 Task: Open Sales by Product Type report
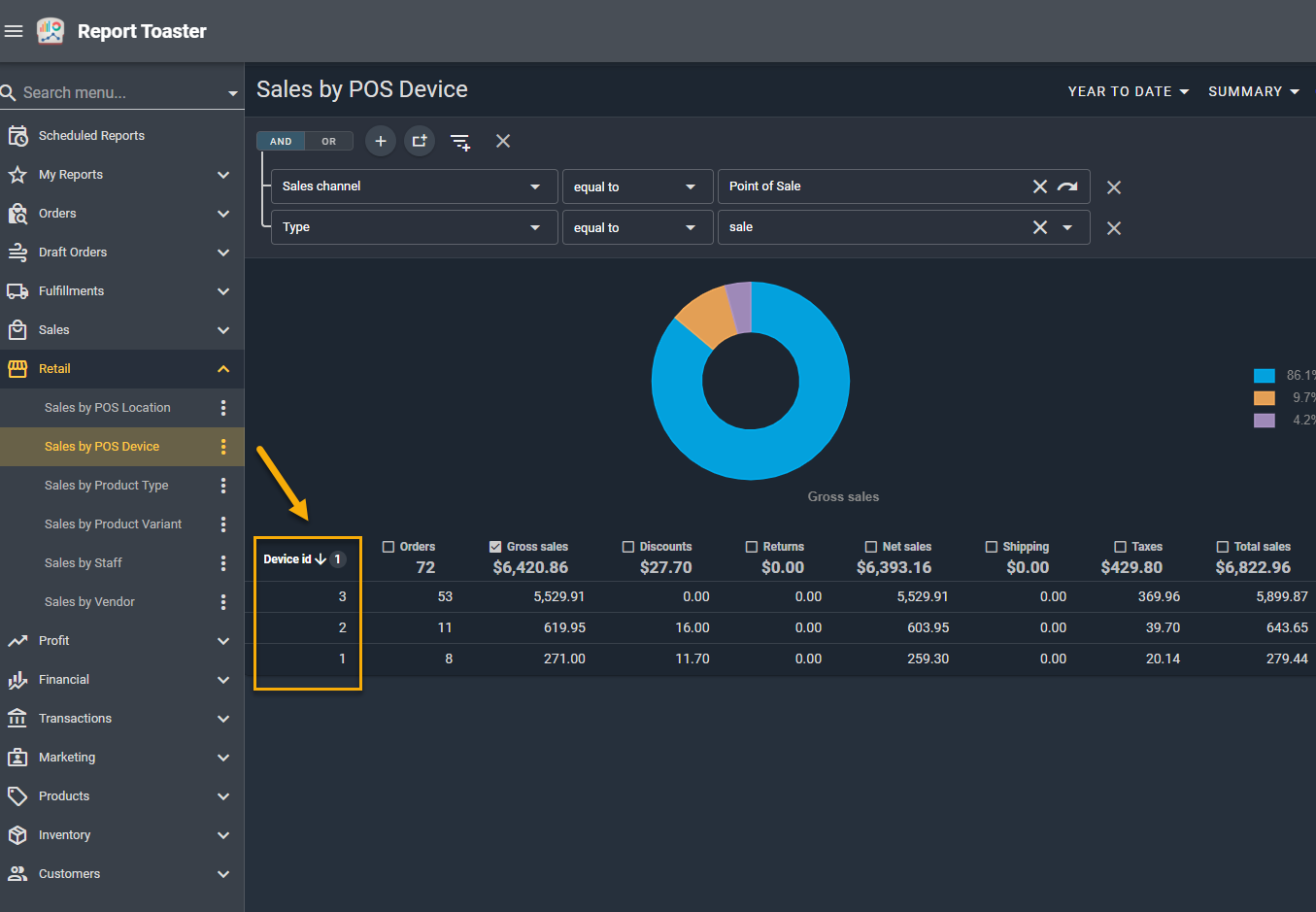click(x=107, y=486)
